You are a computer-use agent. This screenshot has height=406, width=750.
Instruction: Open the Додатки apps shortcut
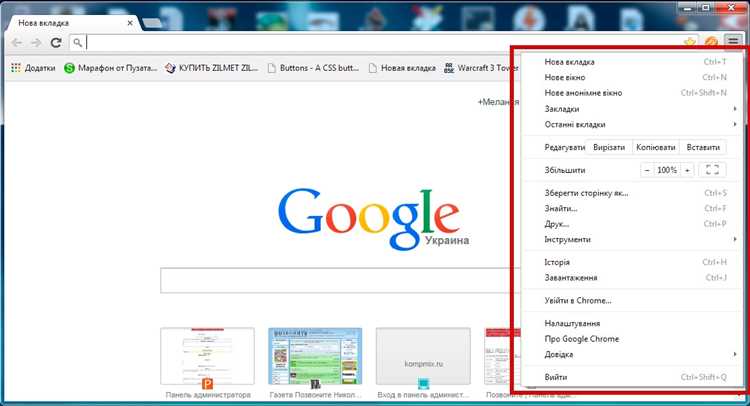(33, 68)
